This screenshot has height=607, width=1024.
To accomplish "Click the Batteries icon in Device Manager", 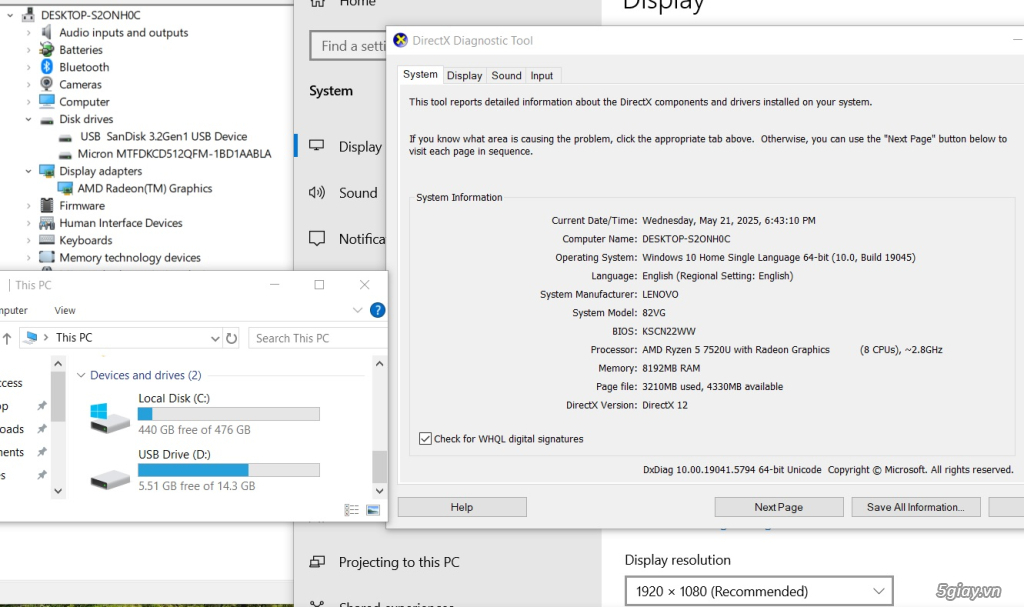I will [x=46, y=50].
